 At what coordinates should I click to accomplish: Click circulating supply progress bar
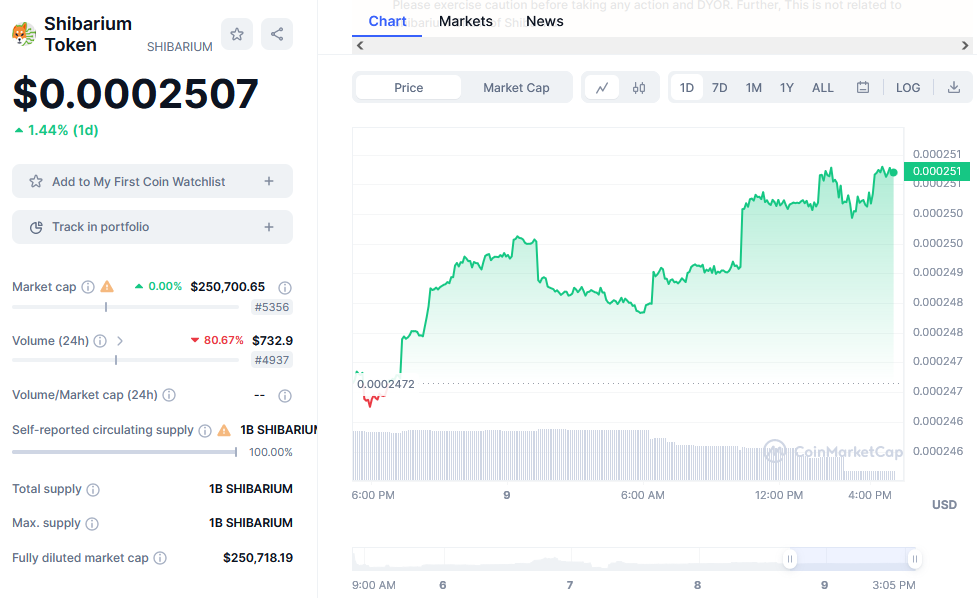pyautogui.click(x=125, y=452)
